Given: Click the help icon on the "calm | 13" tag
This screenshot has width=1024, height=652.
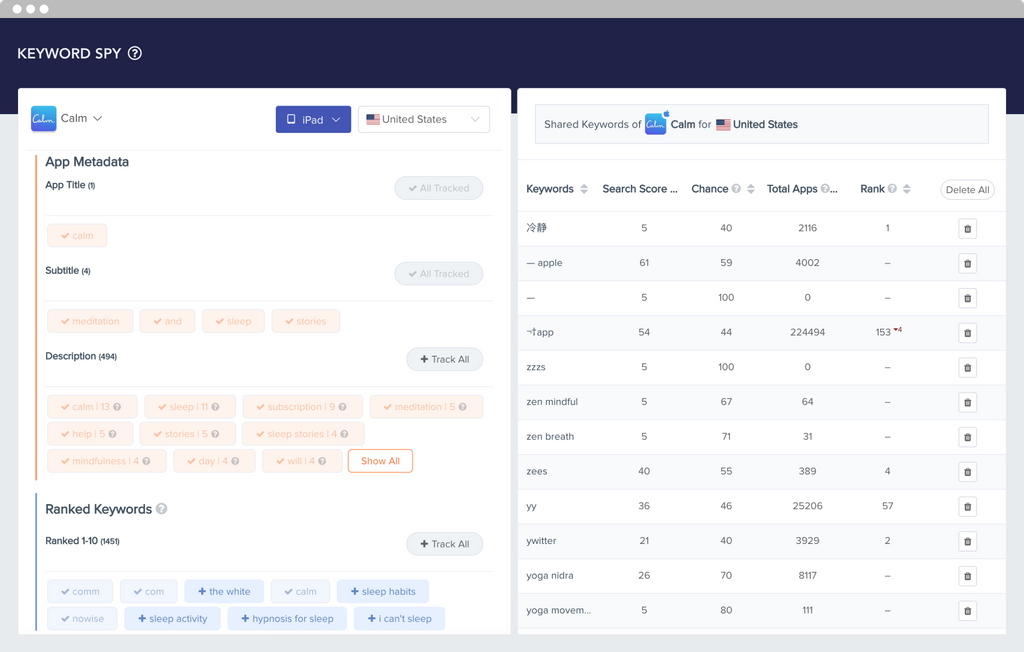Looking at the screenshot, I should click(x=117, y=406).
